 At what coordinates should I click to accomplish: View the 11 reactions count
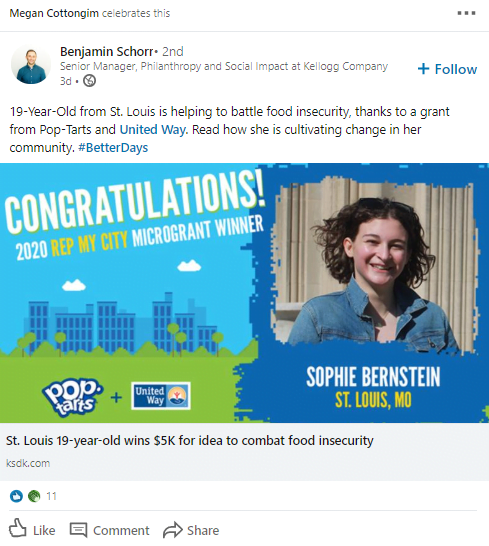(x=52, y=496)
